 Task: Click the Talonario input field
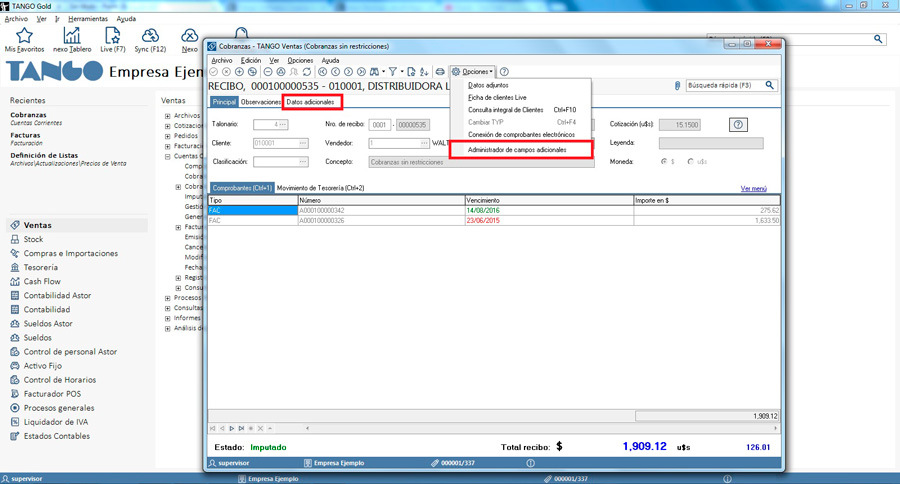(x=270, y=125)
